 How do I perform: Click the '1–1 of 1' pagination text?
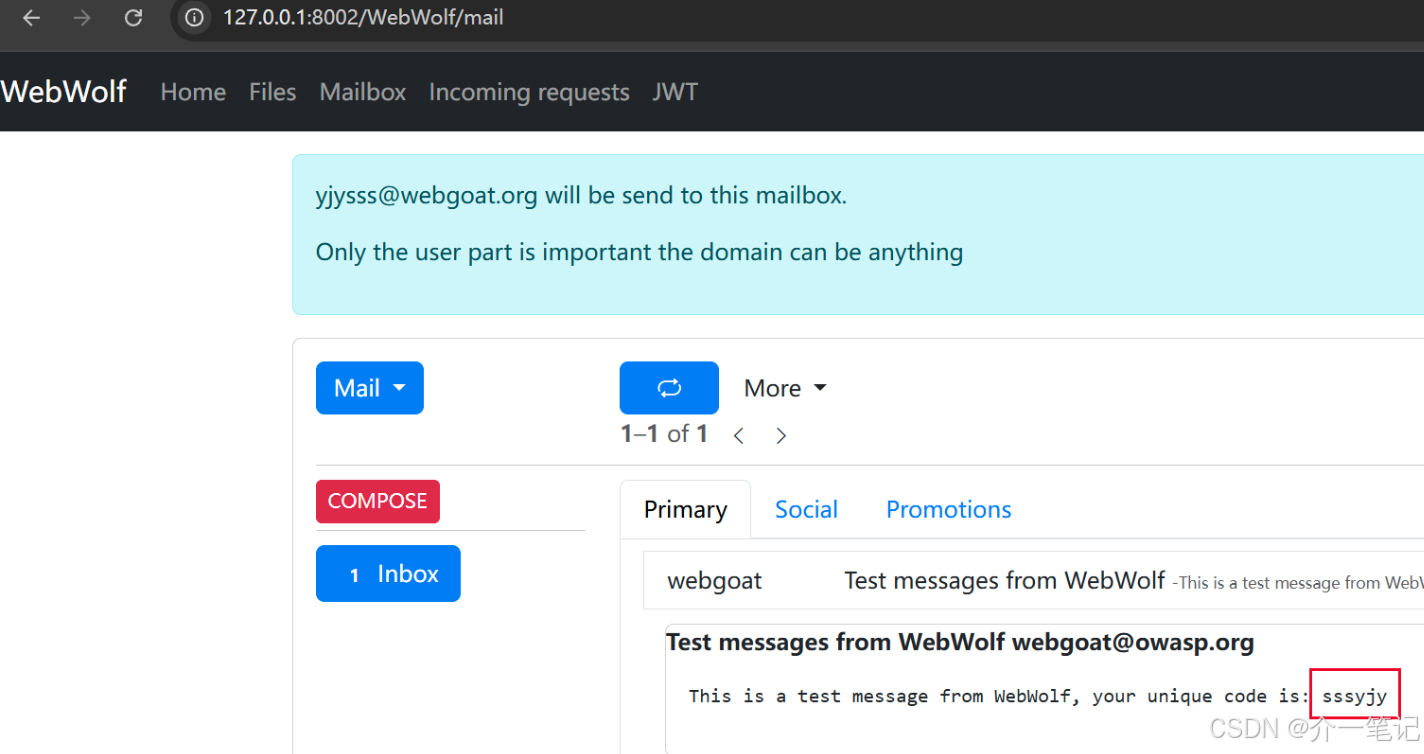664,434
